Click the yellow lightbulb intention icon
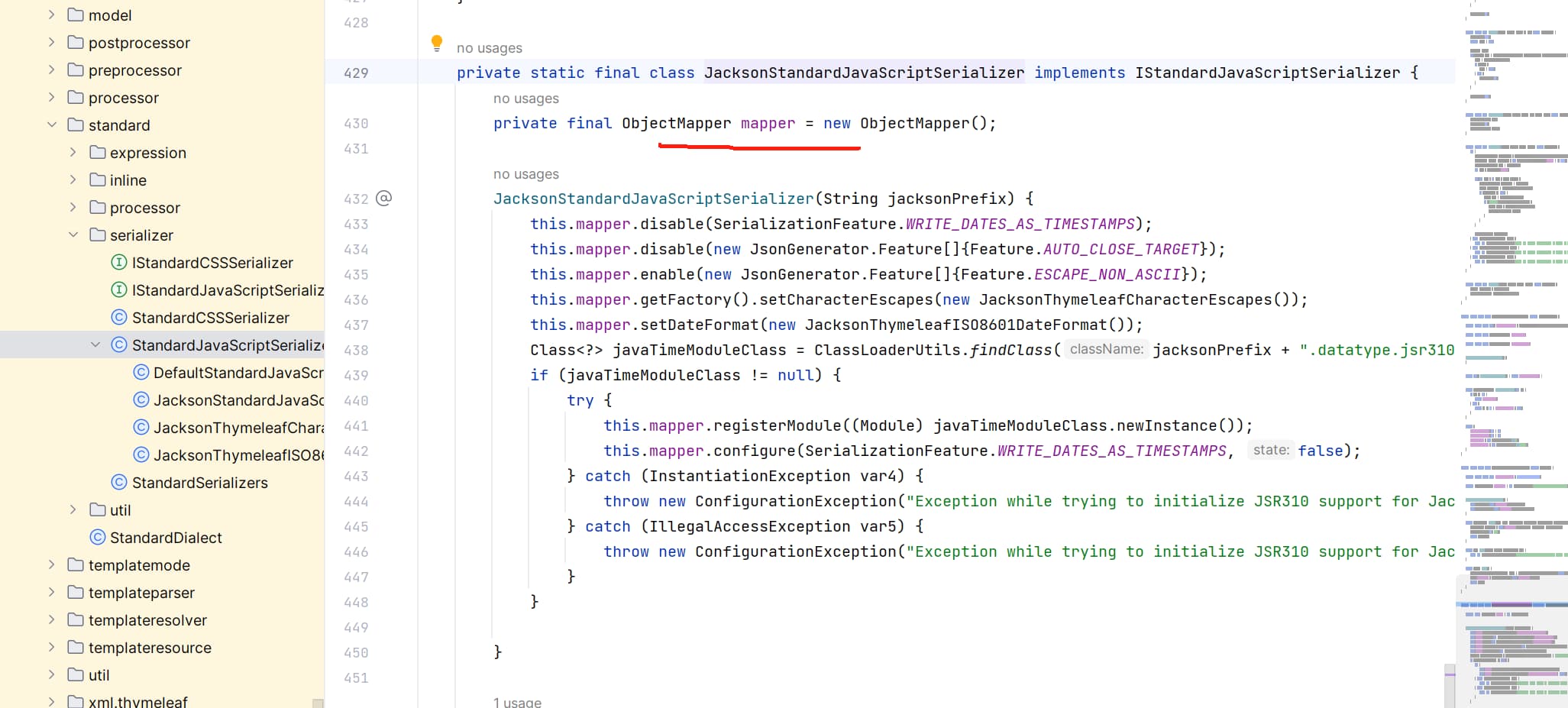Image resolution: width=1568 pixels, height=708 pixels. (437, 43)
